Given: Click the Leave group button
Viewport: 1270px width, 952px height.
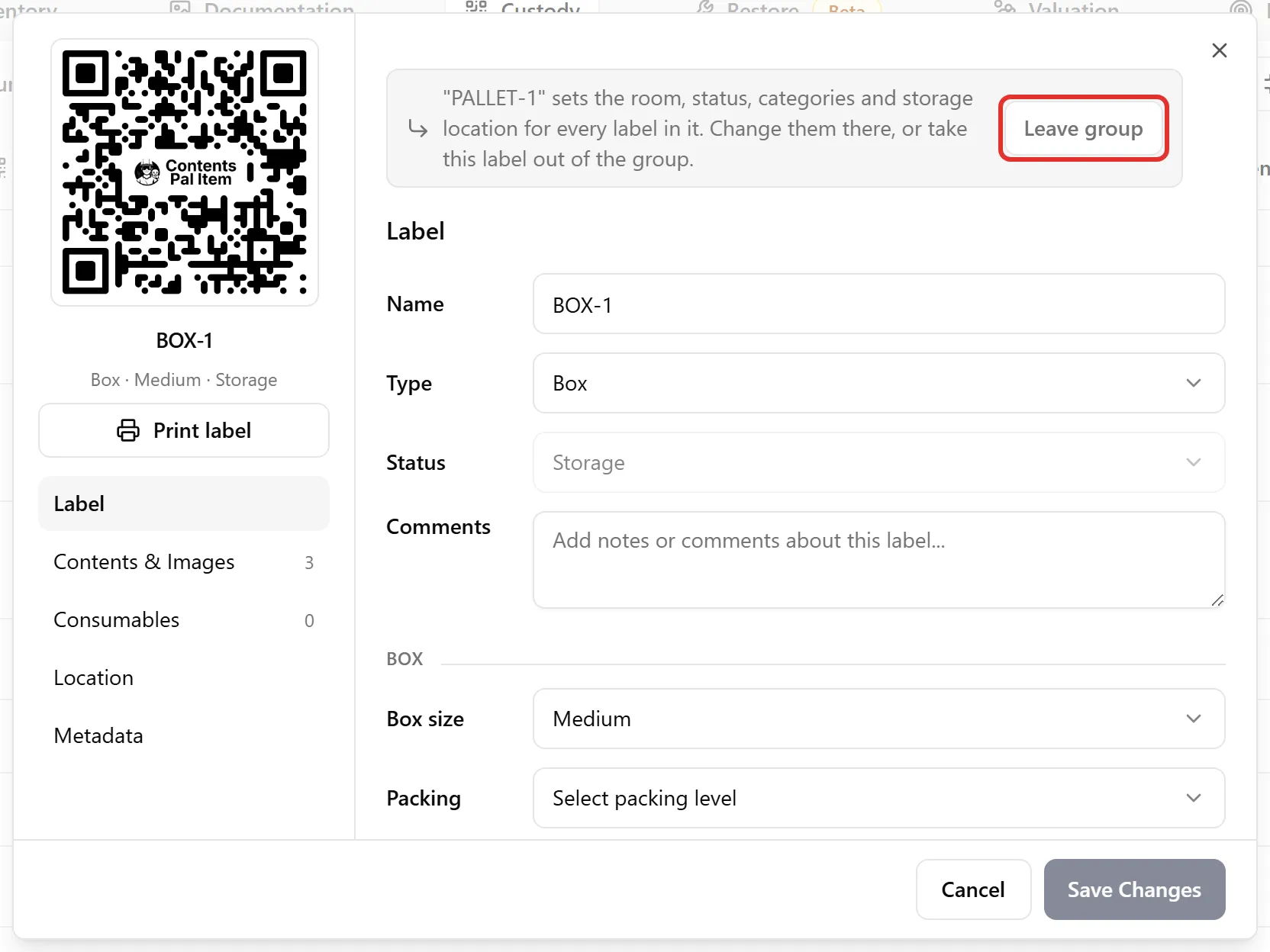Looking at the screenshot, I should tap(1083, 128).
